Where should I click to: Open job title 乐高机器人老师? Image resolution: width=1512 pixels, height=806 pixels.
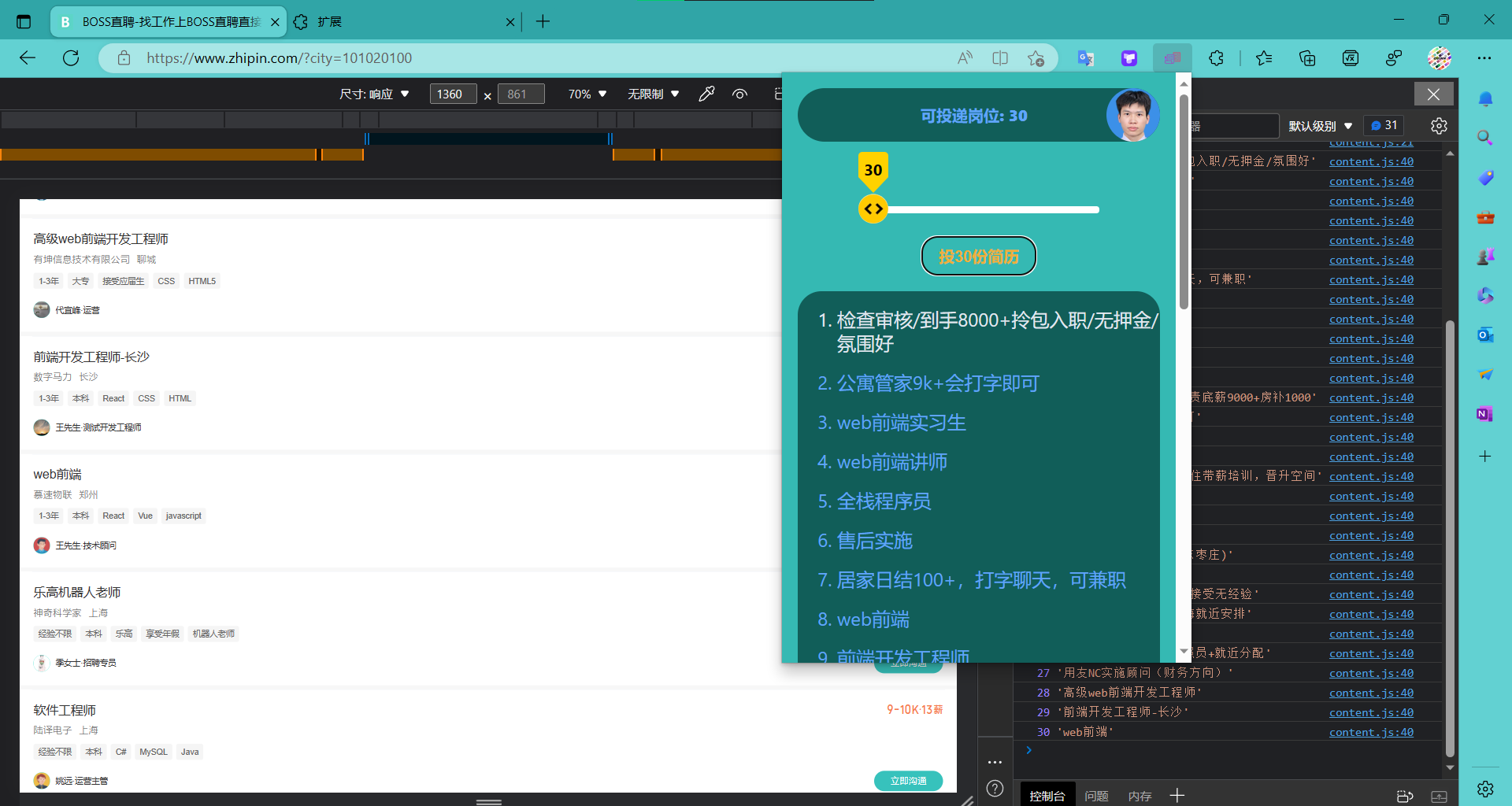tap(77, 592)
